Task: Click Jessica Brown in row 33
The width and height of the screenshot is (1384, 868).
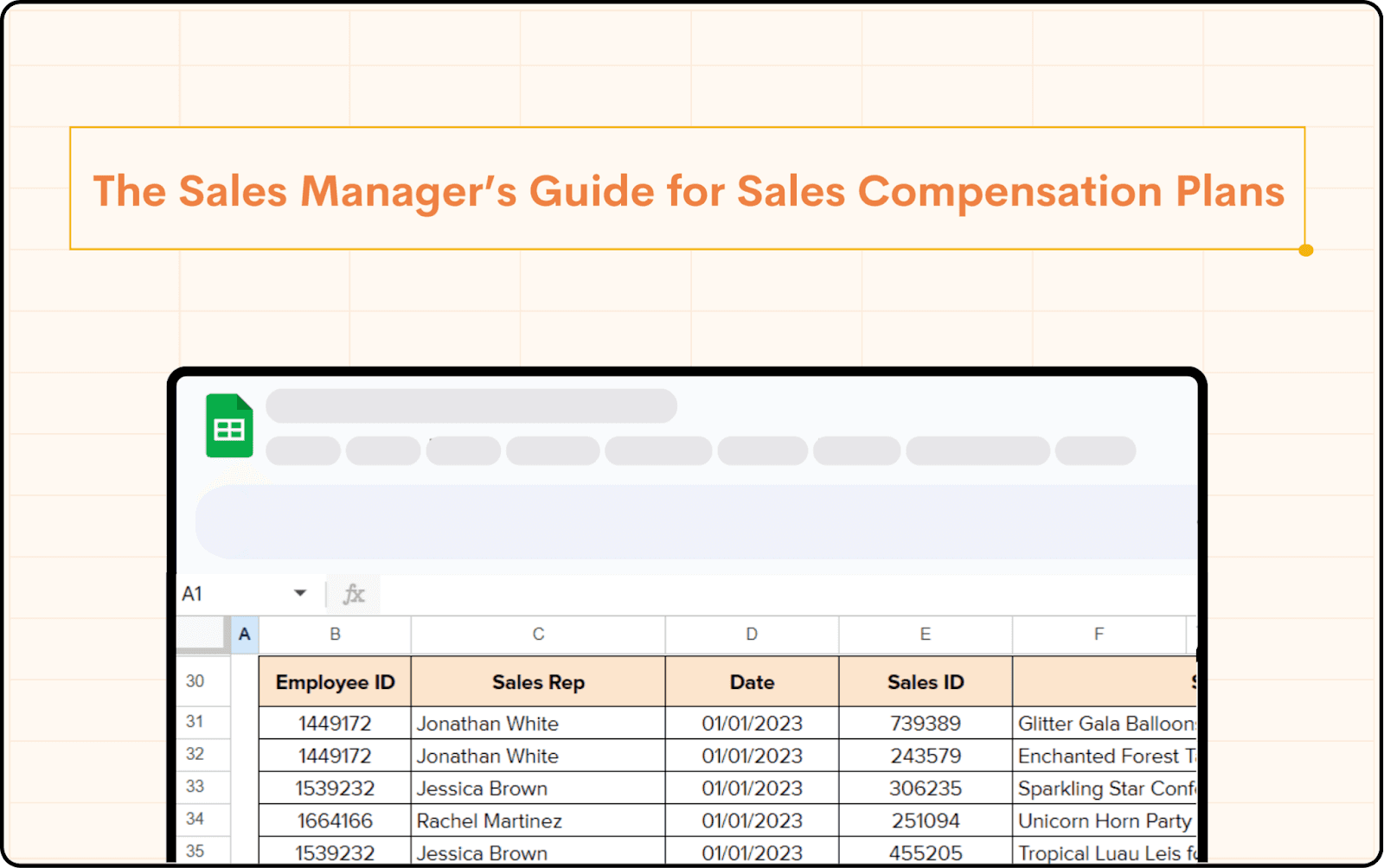Action: click(538, 788)
